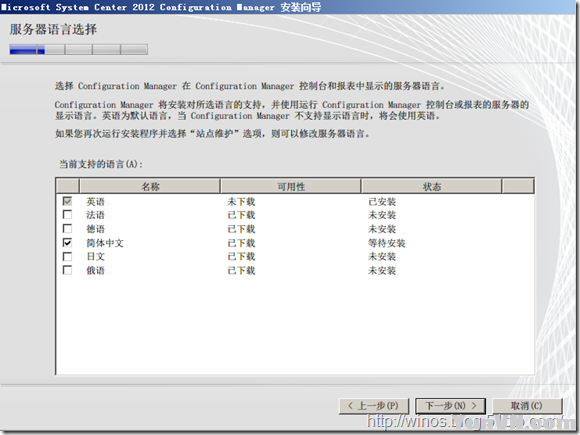
Task: Click 等待安装 status for 简体中文
Action: (387, 243)
